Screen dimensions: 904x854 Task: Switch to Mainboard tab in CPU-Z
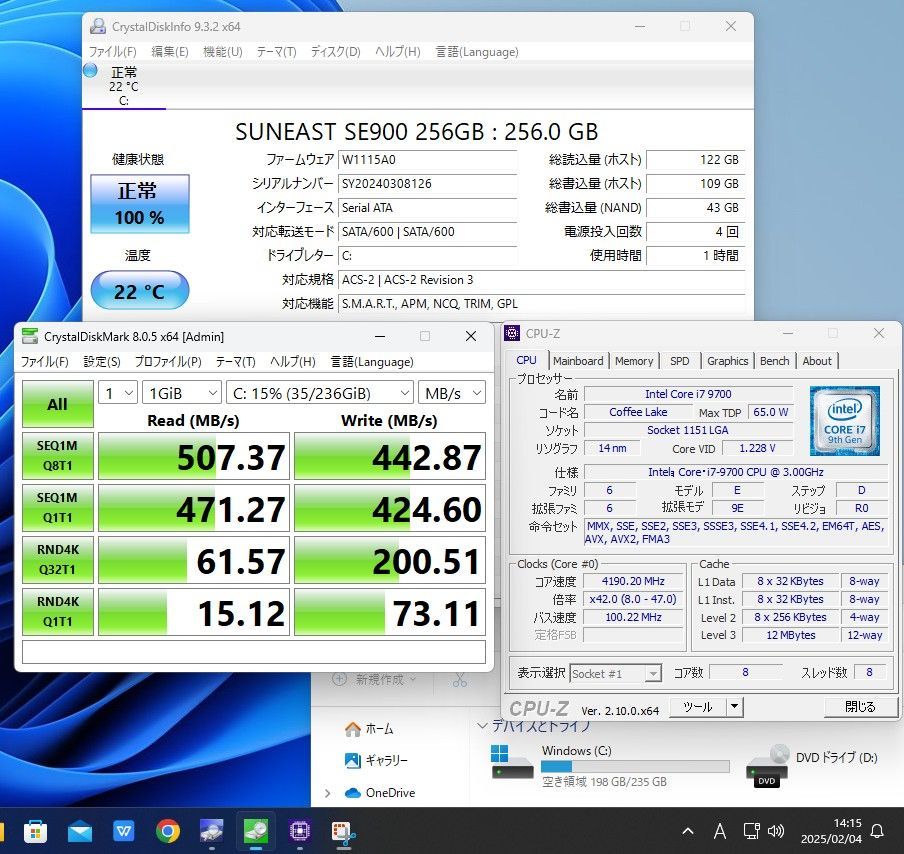click(x=578, y=361)
